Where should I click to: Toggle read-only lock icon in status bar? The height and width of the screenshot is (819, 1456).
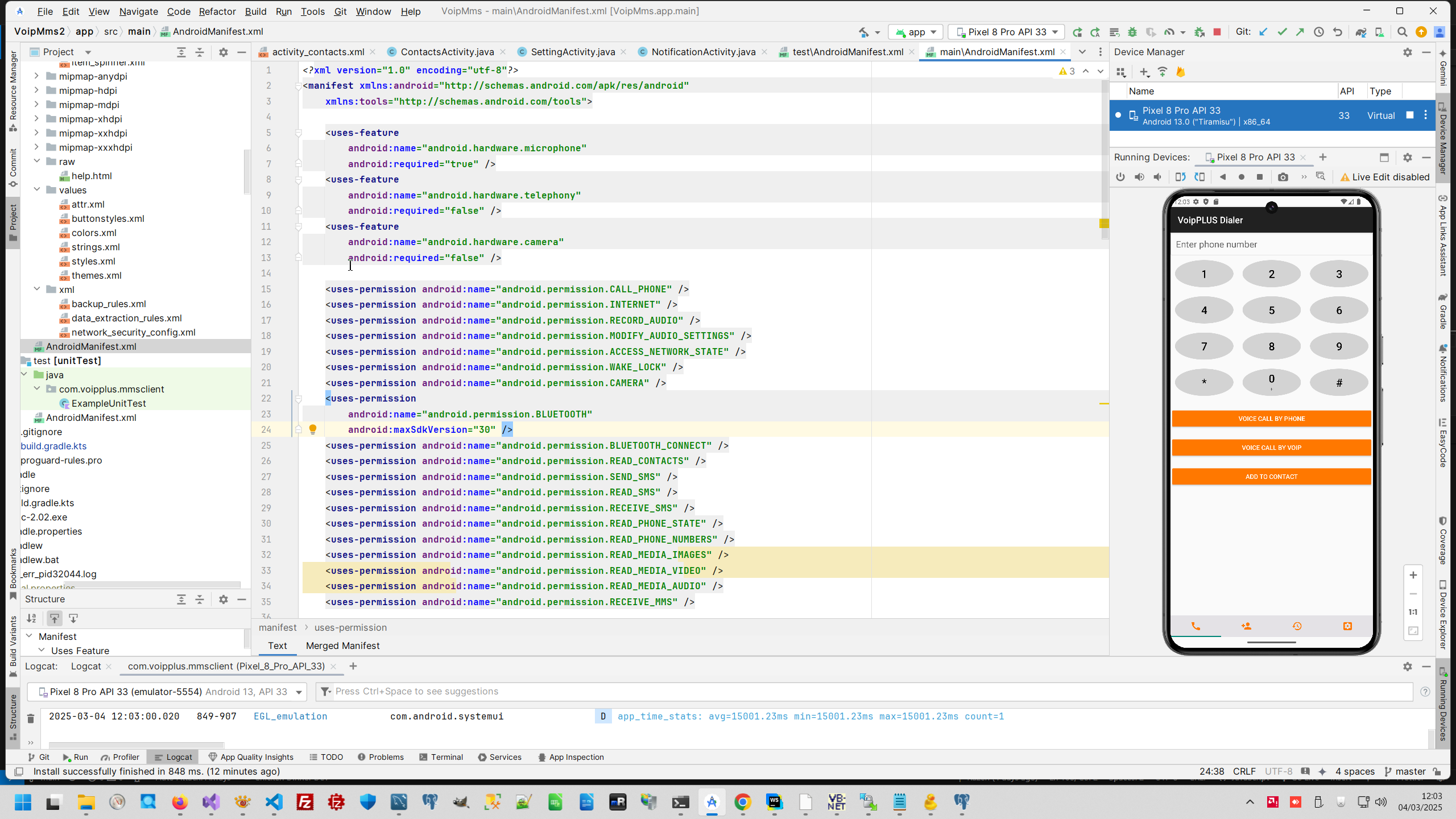pos(1437,771)
